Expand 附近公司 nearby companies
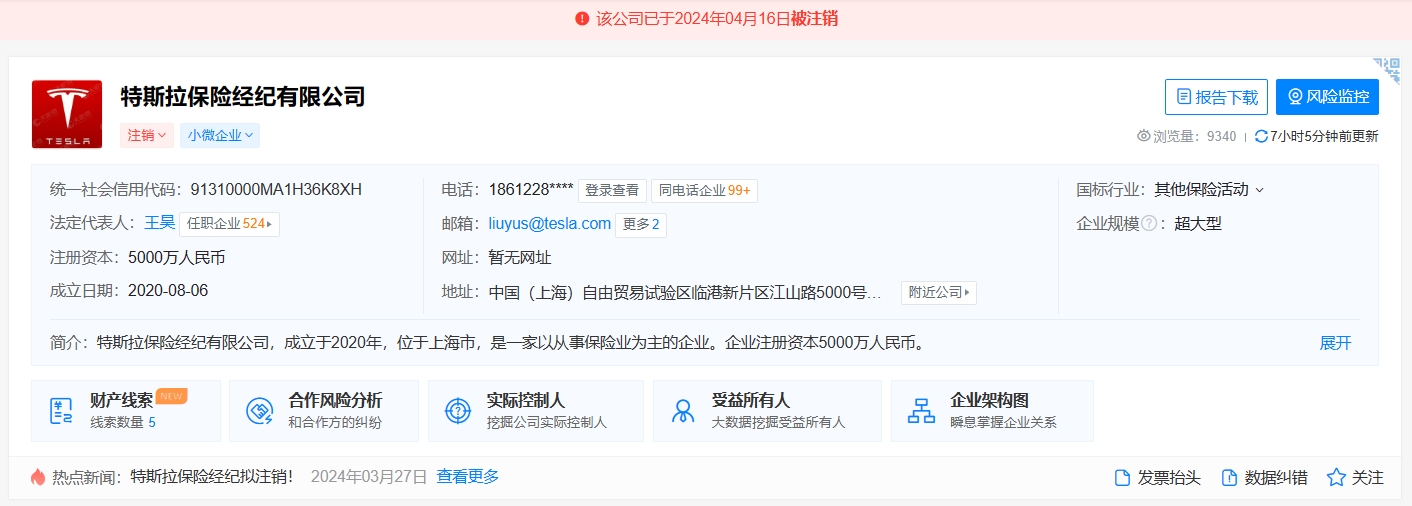The width and height of the screenshot is (1412, 506). (x=938, y=292)
